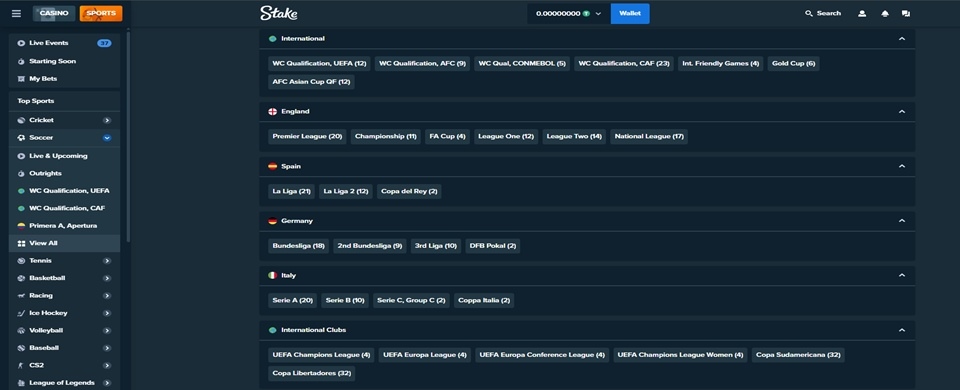
Task: Click the Basketball sport icon
Action: (x=21, y=278)
